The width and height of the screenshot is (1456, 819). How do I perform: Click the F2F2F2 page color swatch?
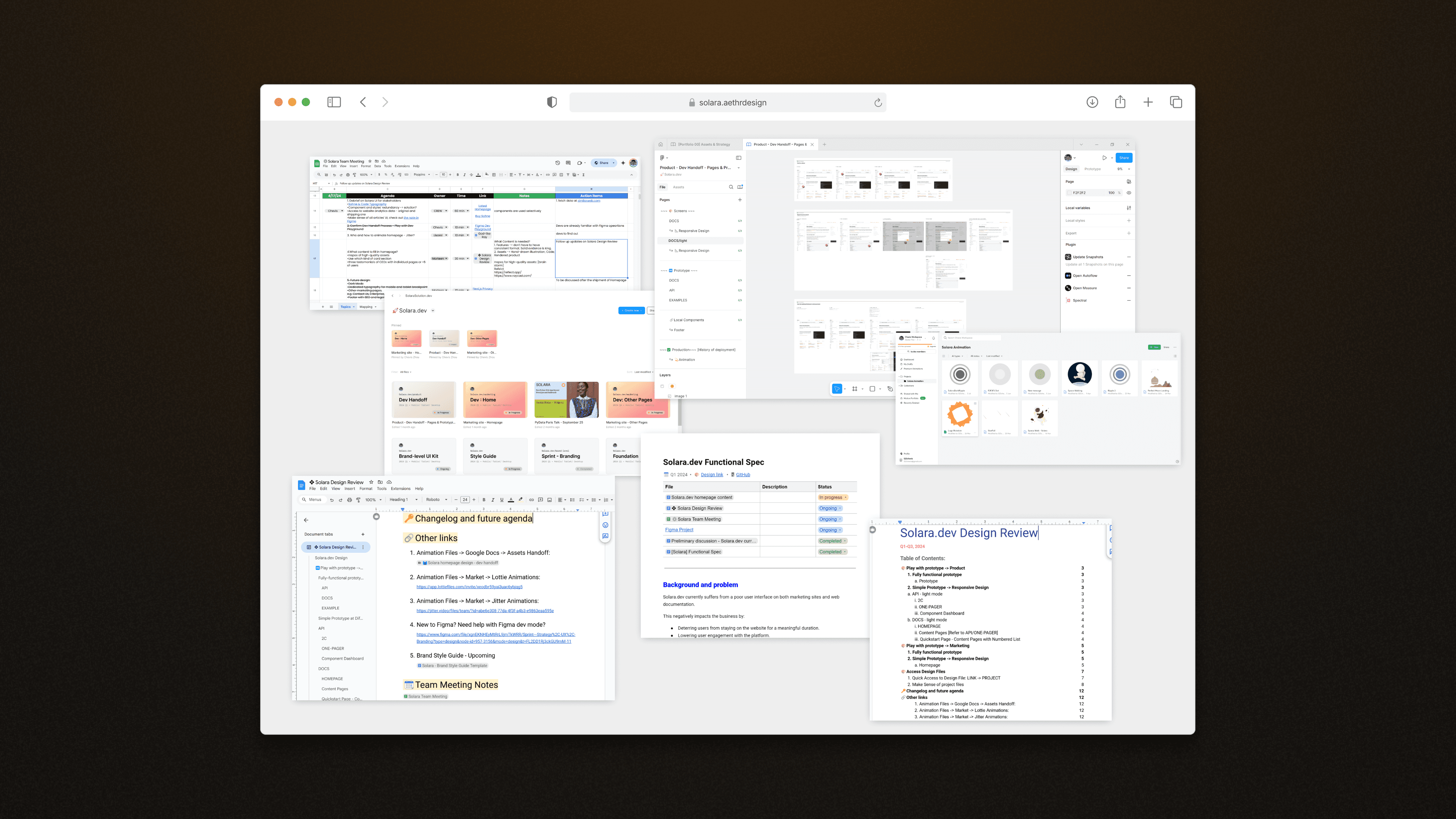pos(1069,193)
